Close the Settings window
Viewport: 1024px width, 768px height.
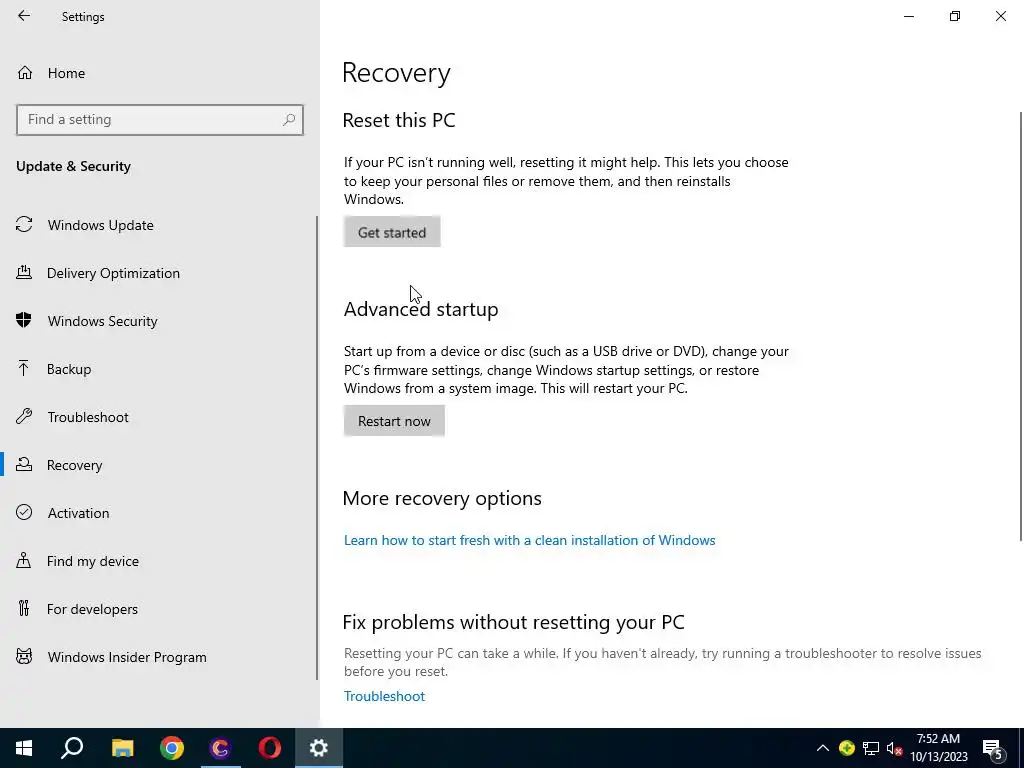tap(1000, 16)
